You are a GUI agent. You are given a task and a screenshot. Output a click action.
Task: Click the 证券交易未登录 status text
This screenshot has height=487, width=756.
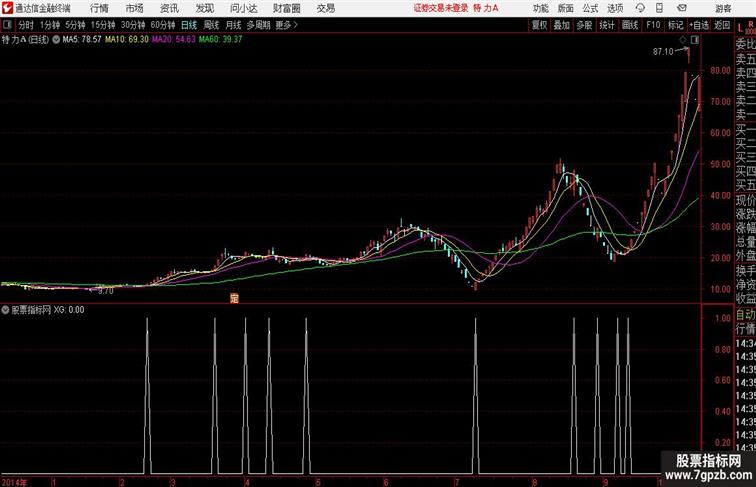coord(441,8)
